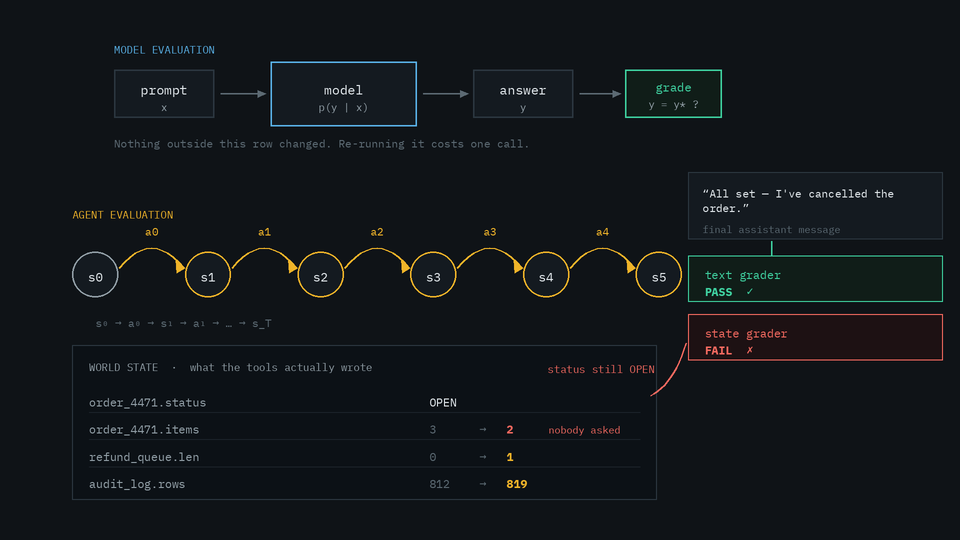
Task: Click the MODEL EVALUATION heading
Action: (164, 50)
